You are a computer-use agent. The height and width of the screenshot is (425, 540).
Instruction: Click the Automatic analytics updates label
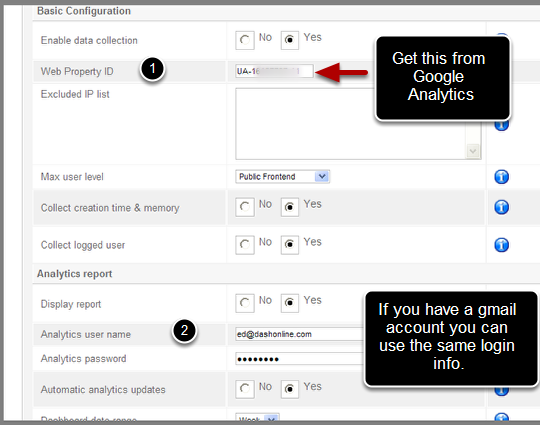coord(103,390)
